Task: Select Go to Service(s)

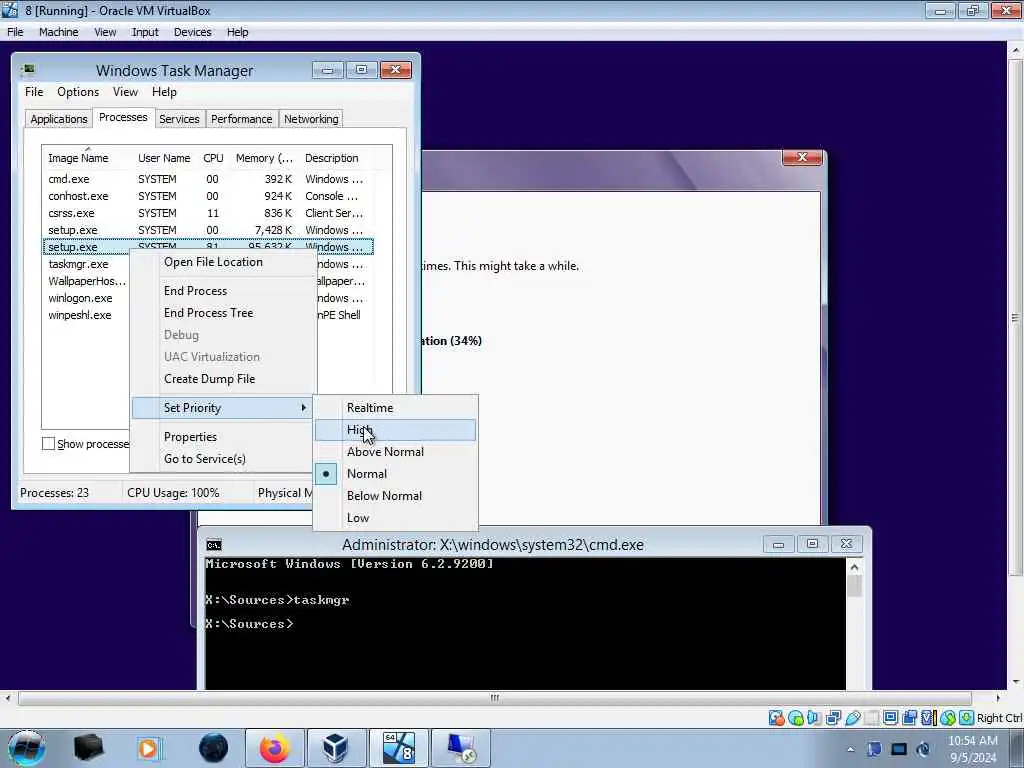Action: [222, 458]
